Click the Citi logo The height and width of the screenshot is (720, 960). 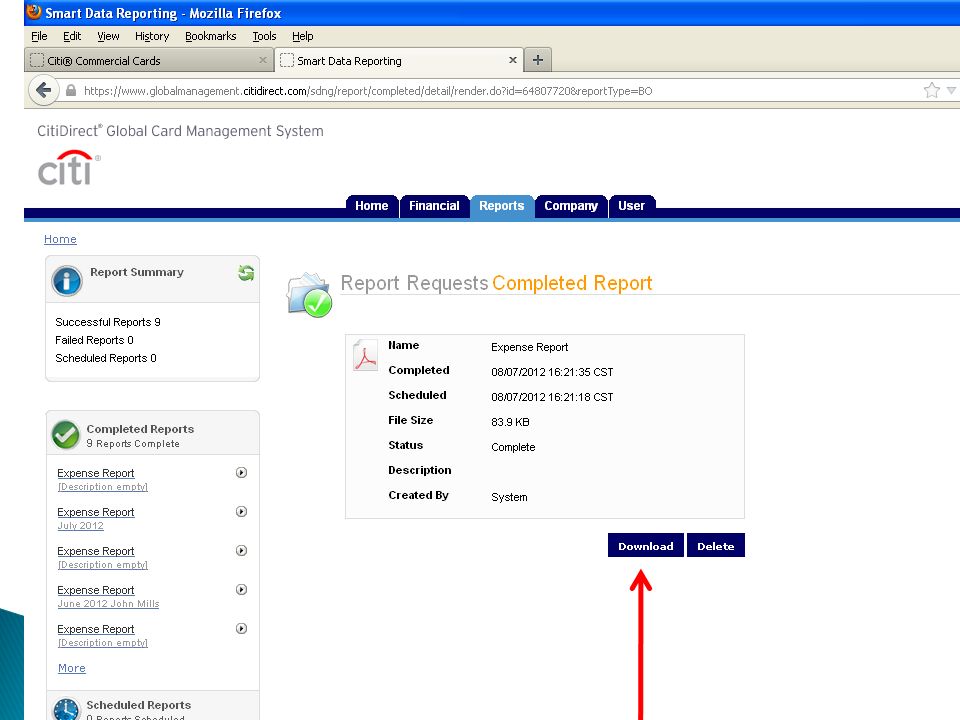pyautogui.click(x=69, y=168)
